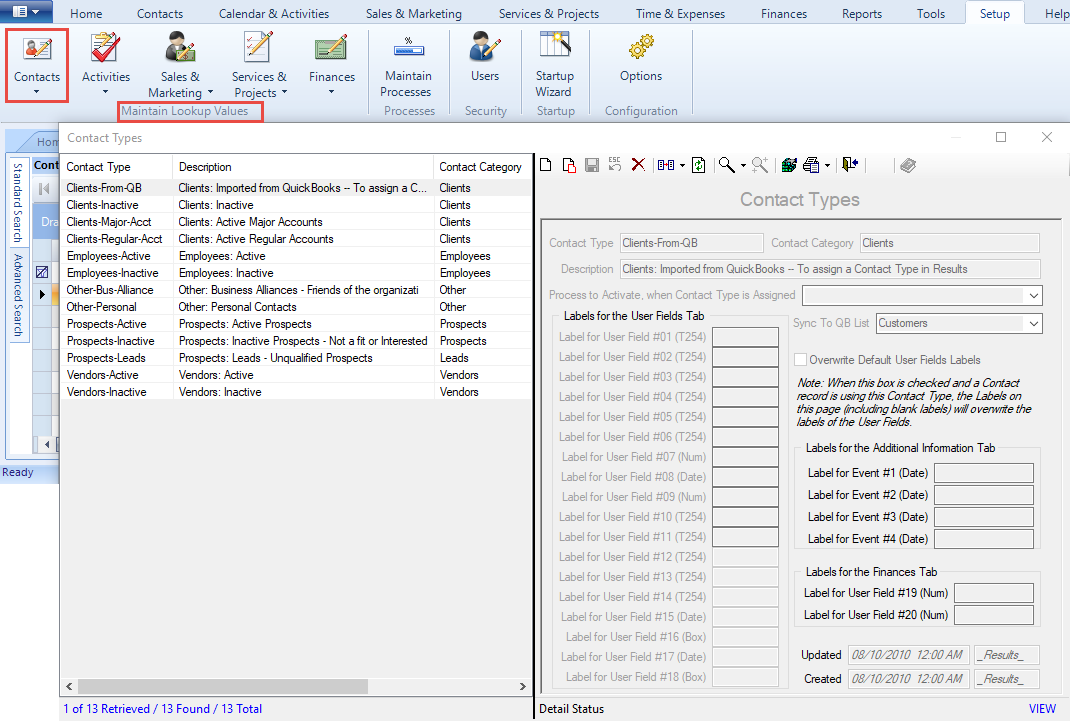Click the green refresh record icon
The height and width of the screenshot is (721, 1070).
click(699, 165)
